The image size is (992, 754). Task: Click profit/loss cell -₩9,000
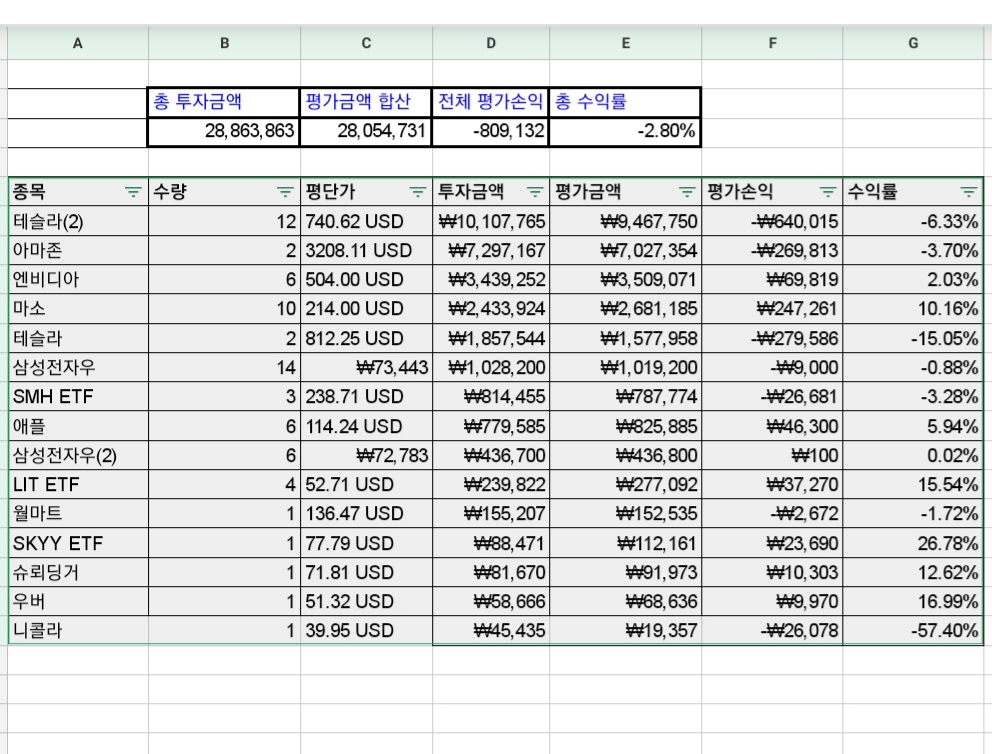[772, 368]
